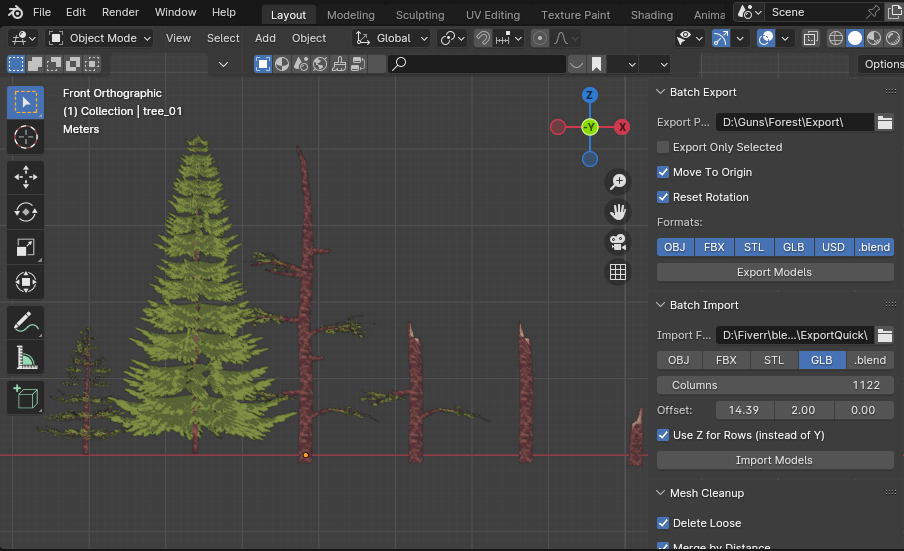This screenshot has width=904, height=551.
Task: Click the Export Models button
Action: tap(775, 272)
